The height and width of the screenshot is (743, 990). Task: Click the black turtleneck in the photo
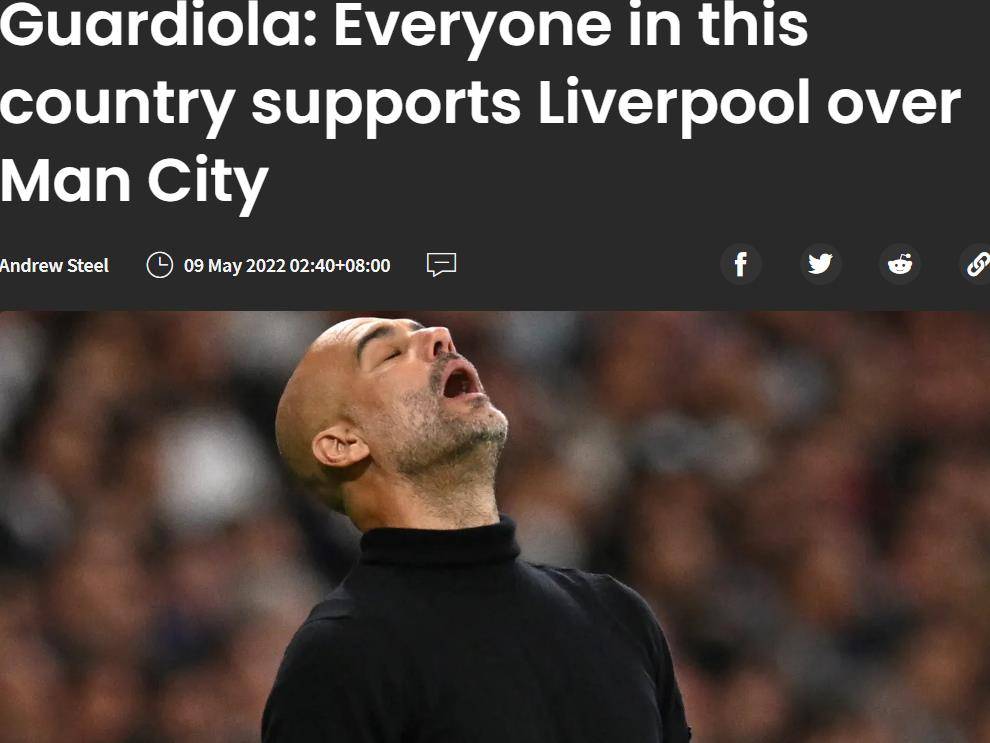tap(474, 638)
